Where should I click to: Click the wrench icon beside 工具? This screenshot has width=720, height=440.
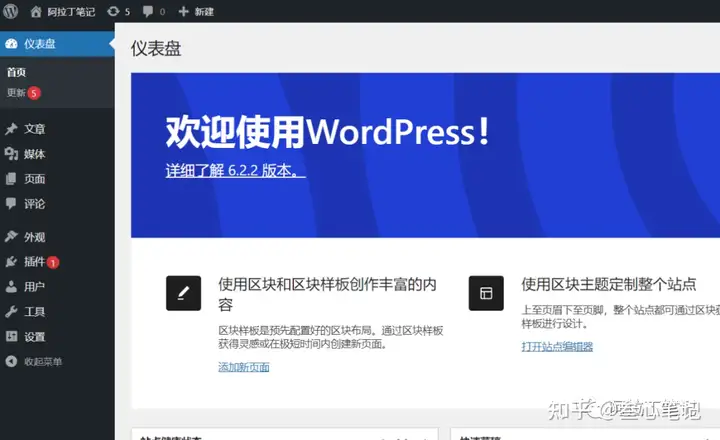[x=11, y=311]
